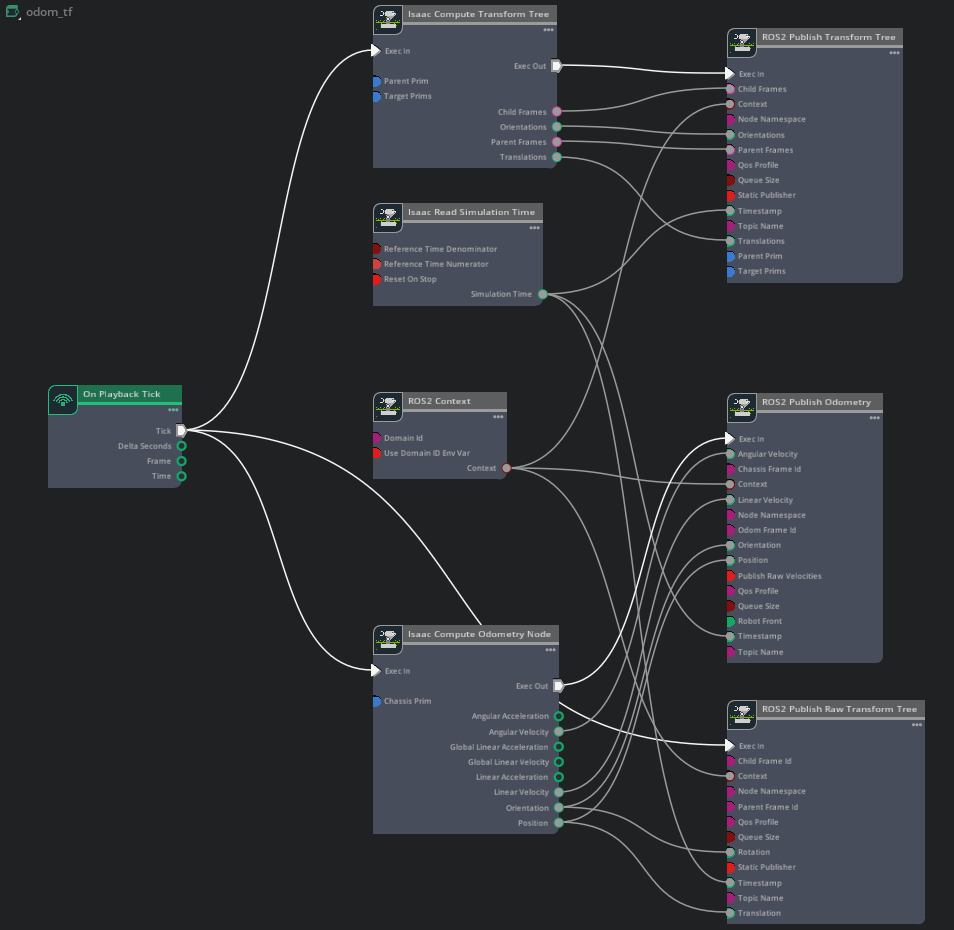Click Queue Size port on ROS2 Publish Odometry
Image resolution: width=954 pixels, height=930 pixels.
click(731, 606)
